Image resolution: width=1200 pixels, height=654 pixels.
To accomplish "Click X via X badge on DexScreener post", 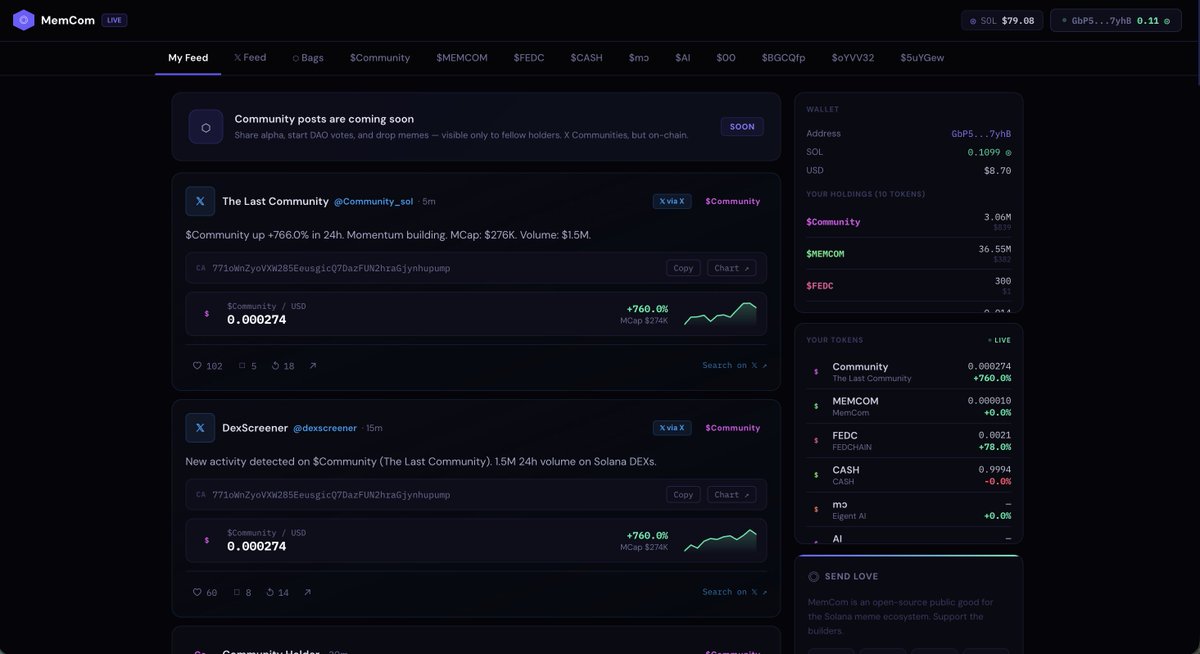I will point(672,428).
